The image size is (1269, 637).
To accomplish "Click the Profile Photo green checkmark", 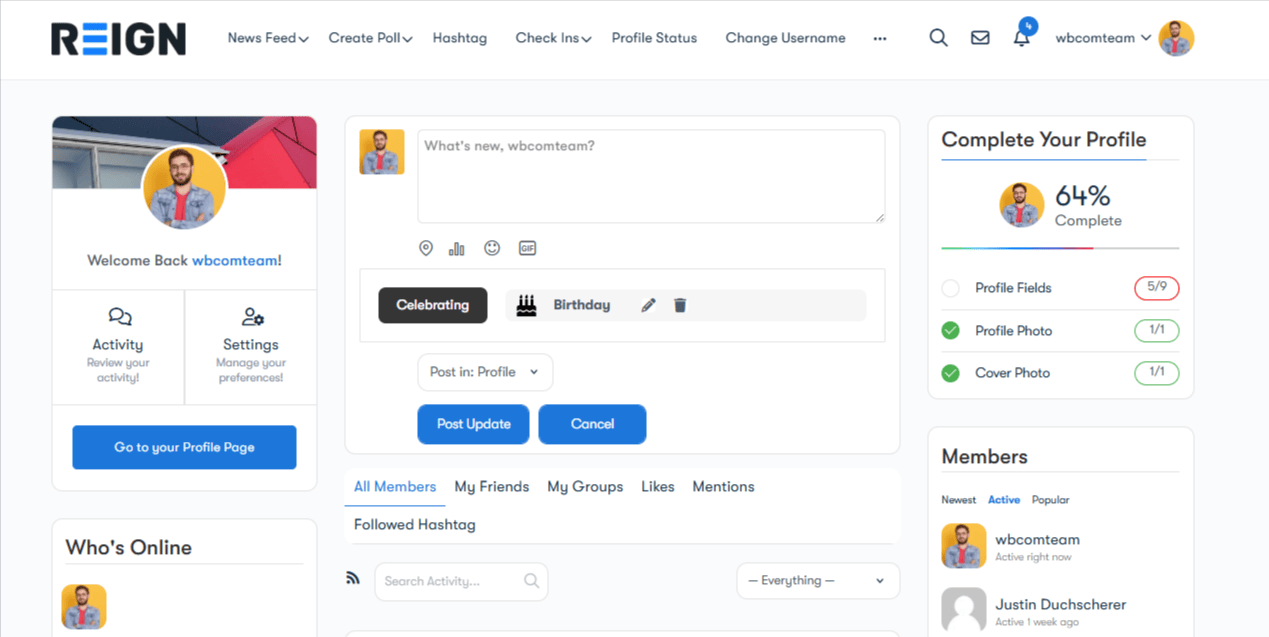I will click(950, 331).
